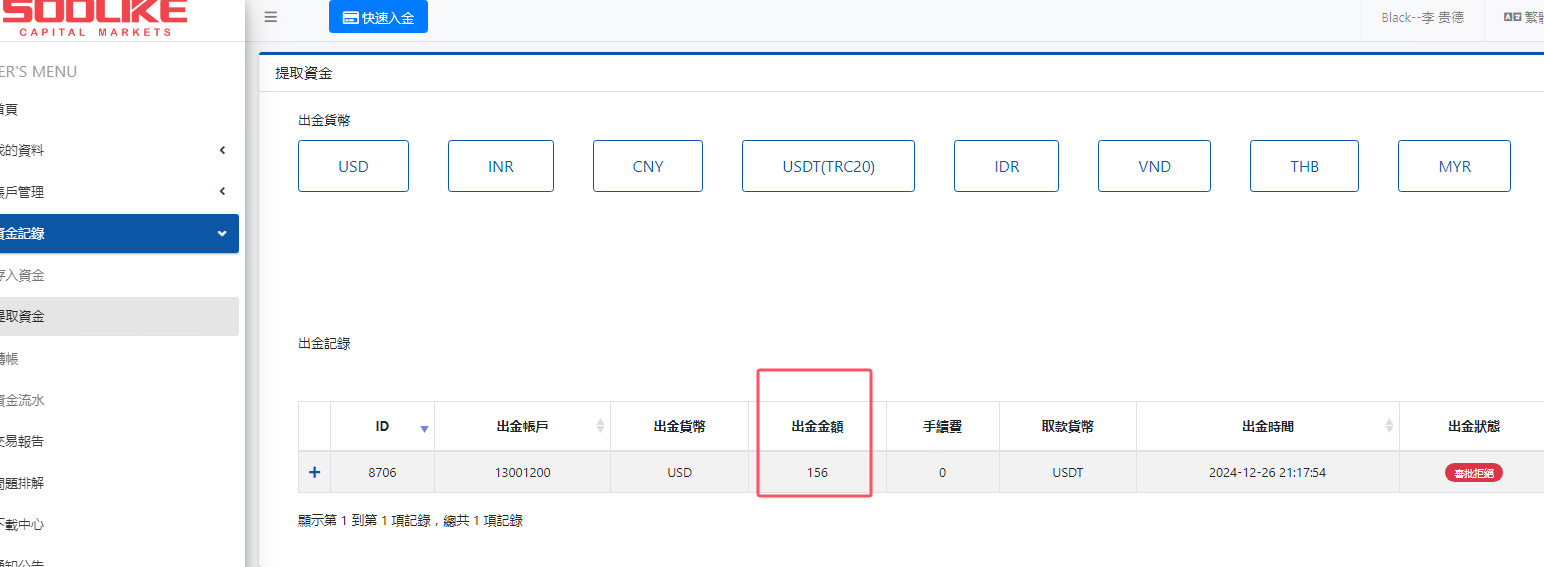This screenshot has width=1544, height=567.
Task: Open 交易報告 sidebar item
Action: pos(22,441)
